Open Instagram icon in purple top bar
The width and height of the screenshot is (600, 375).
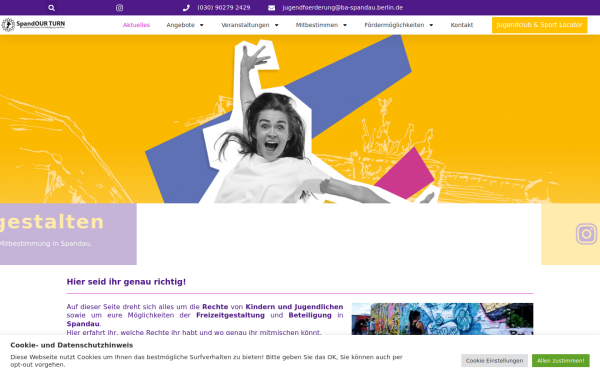tap(119, 8)
